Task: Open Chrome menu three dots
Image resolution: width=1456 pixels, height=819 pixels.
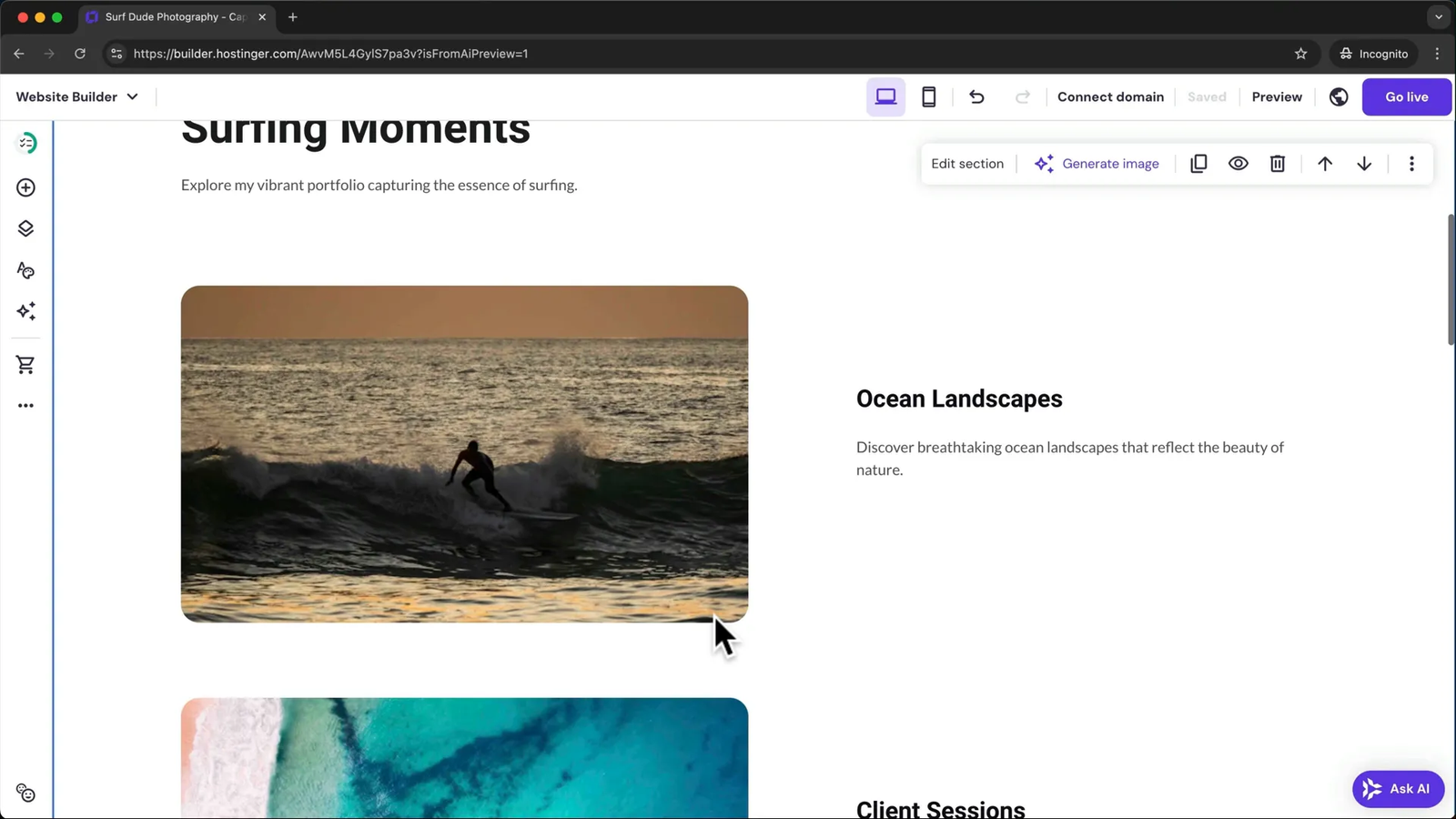Action: pyautogui.click(x=1437, y=54)
